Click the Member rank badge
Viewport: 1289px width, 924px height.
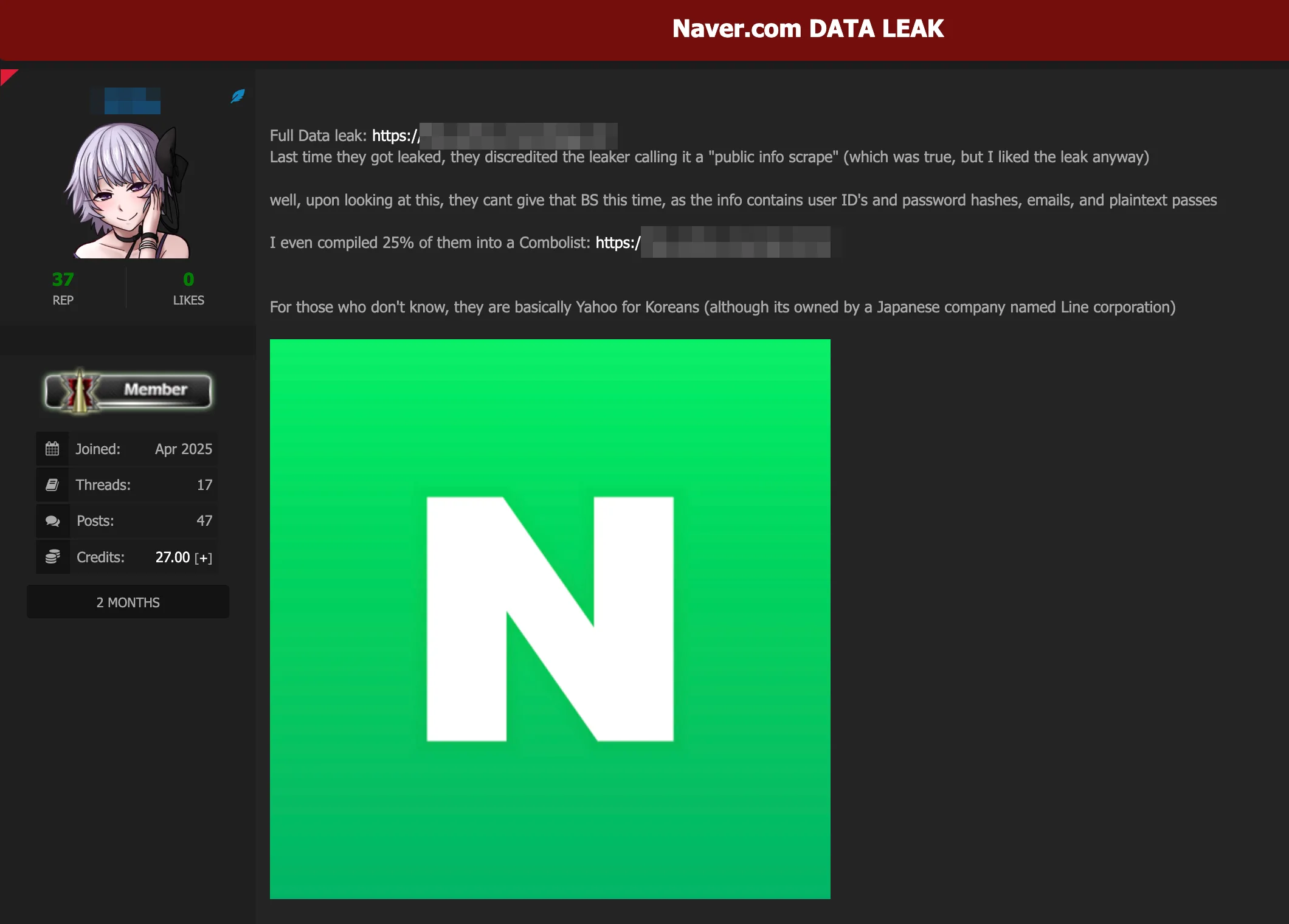pos(128,391)
